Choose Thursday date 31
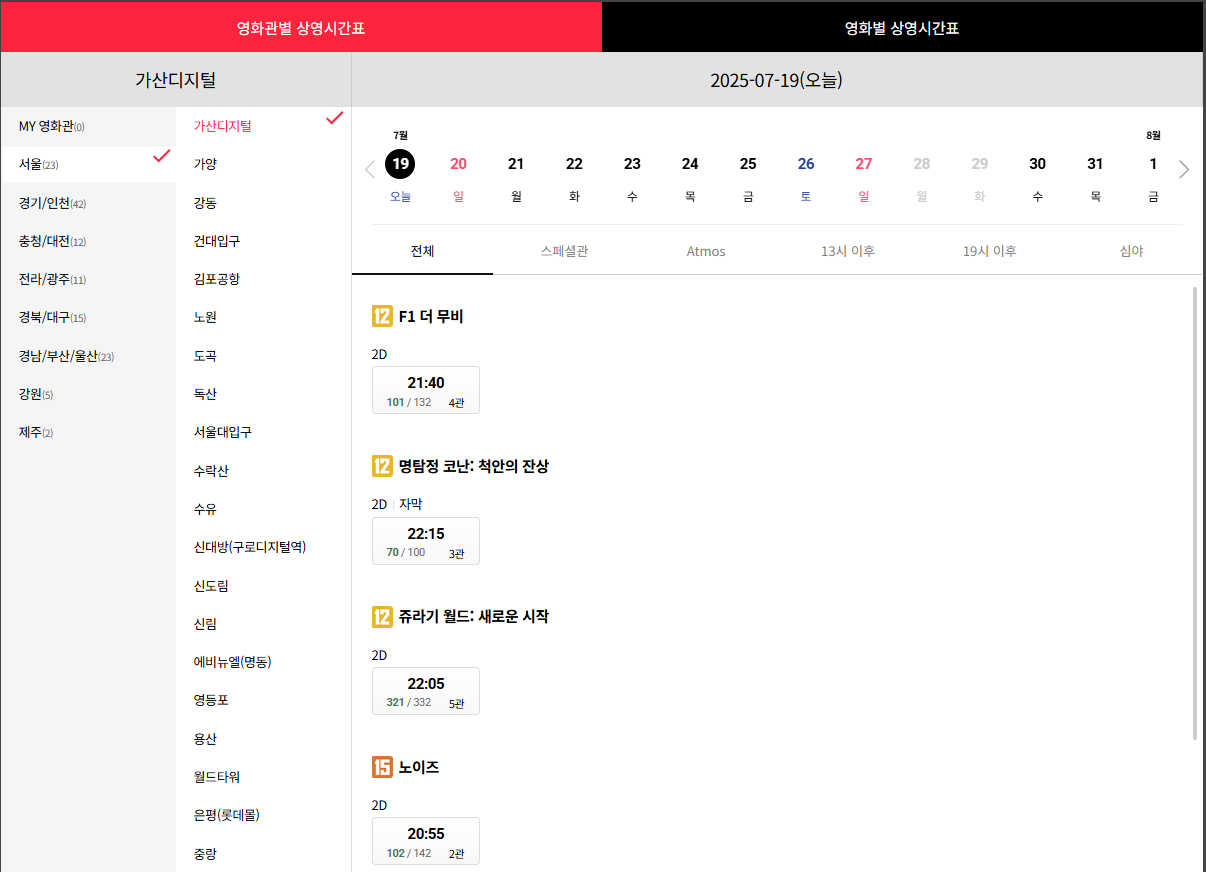This screenshot has width=1206, height=872. tap(1096, 164)
